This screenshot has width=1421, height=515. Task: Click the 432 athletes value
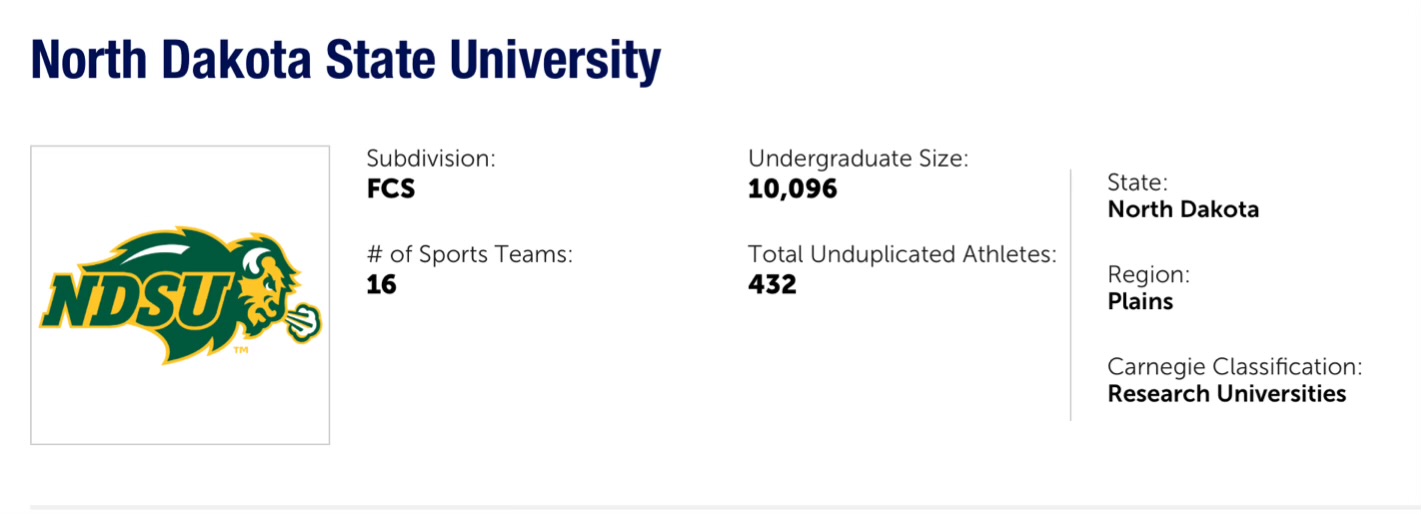[772, 284]
